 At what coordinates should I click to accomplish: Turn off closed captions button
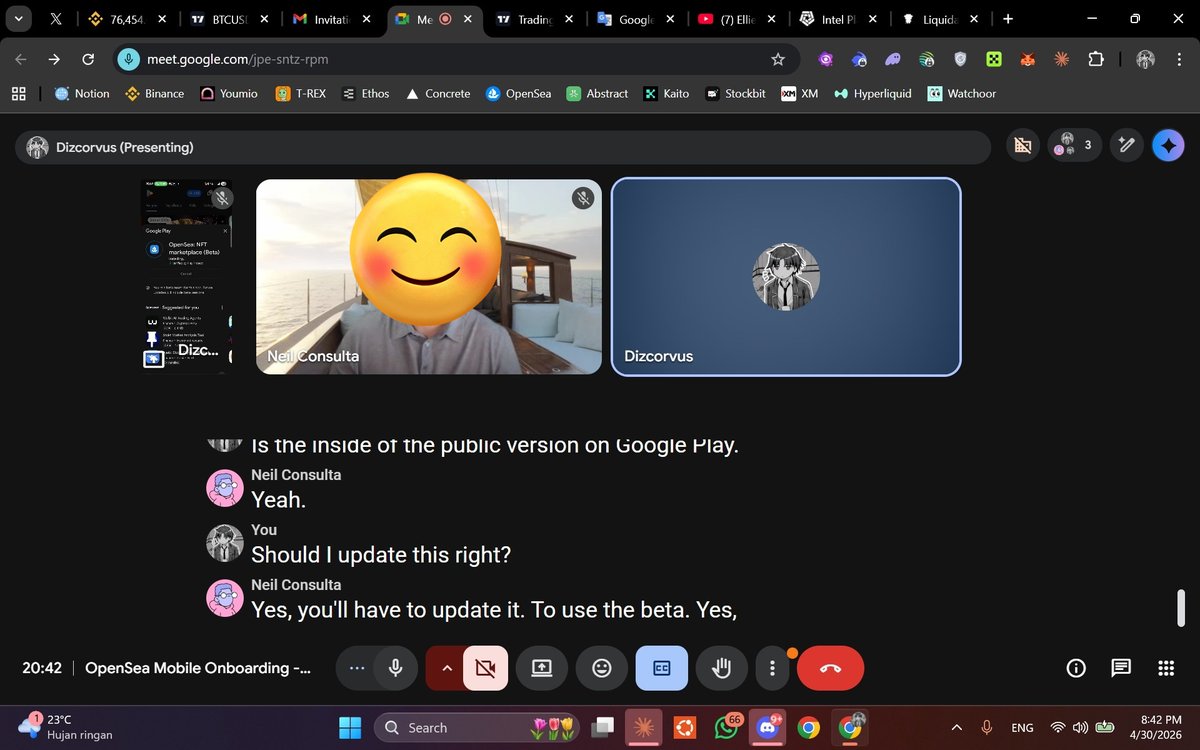click(x=662, y=668)
